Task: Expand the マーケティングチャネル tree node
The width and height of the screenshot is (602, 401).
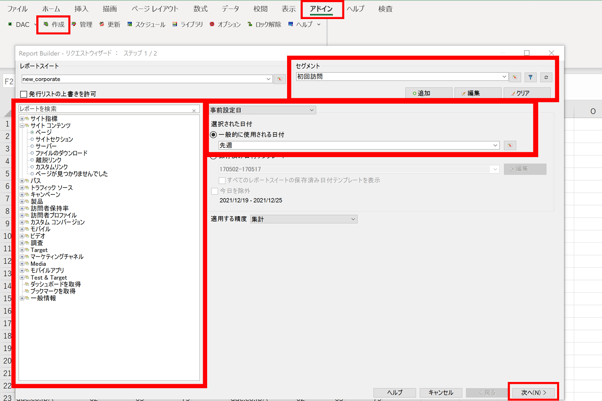Action: (x=22, y=257)
